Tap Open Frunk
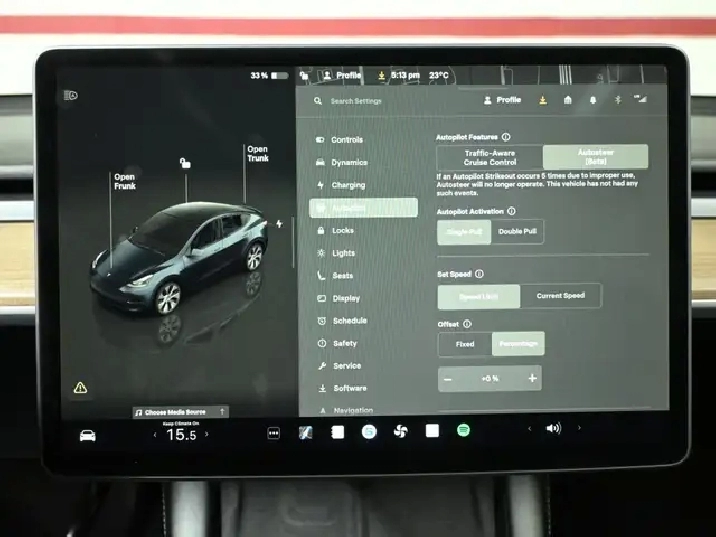The width and height of the screenshot is (716, 537). click(124, 181)
